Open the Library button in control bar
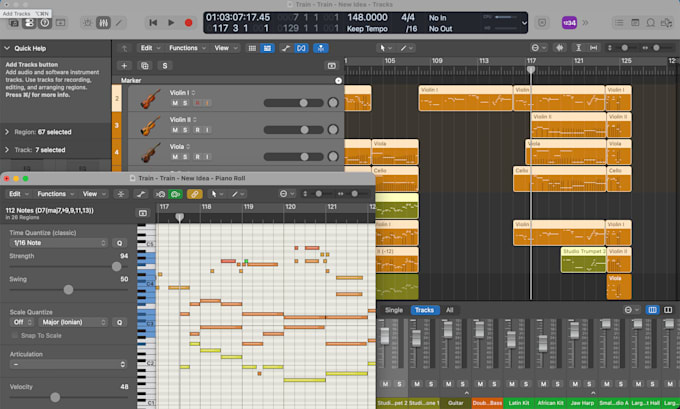Viewport: 680px width, 409px height. point(14,23)
